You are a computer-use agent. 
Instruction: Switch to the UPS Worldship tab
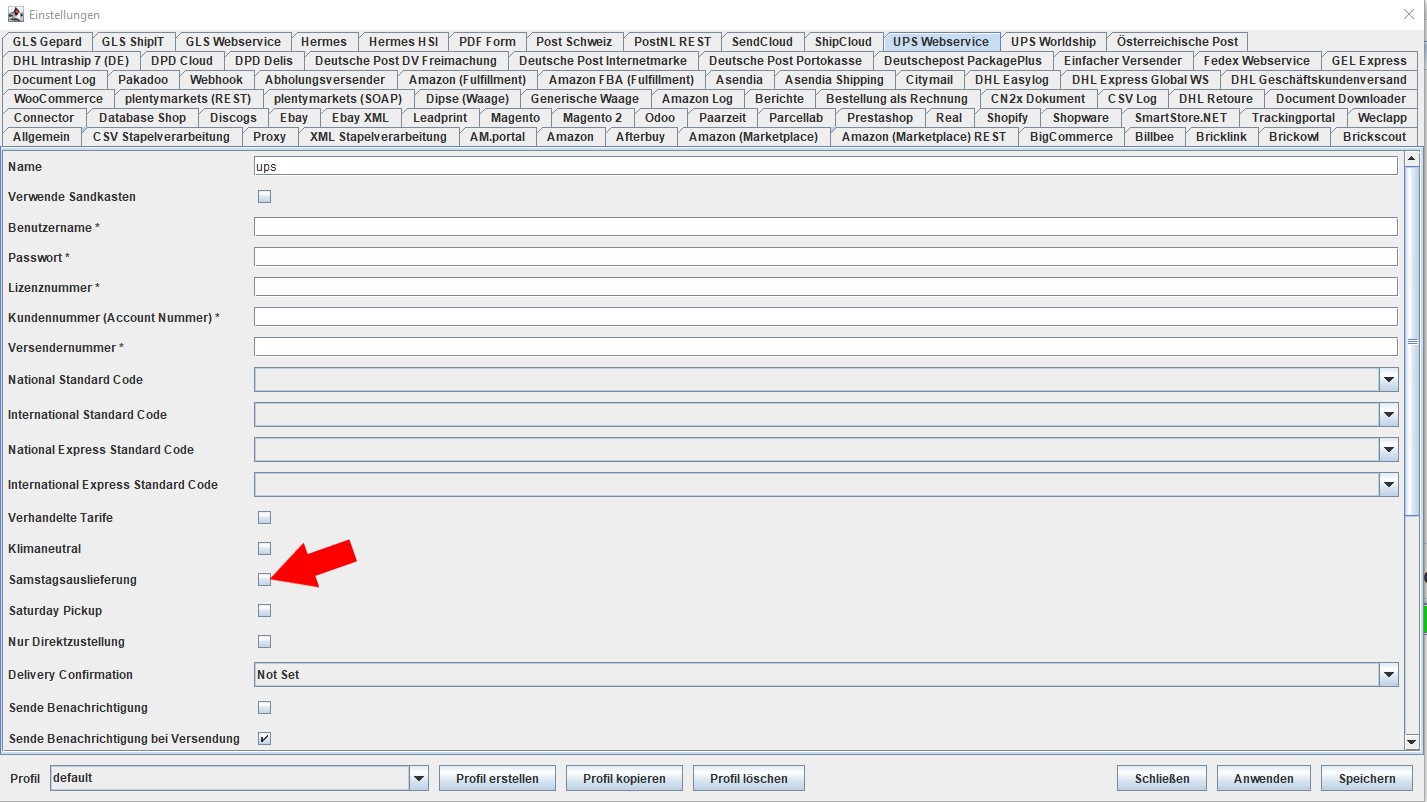(1053, 42)
